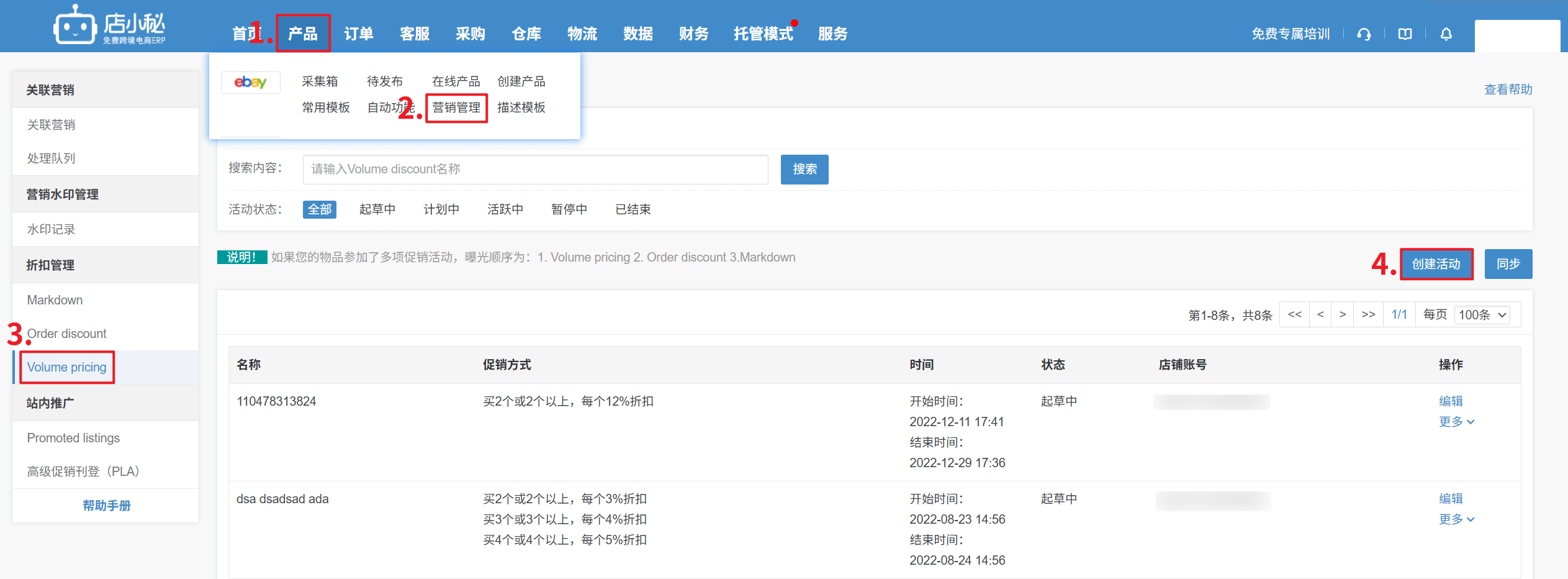Open 查看帮助 link
Screen dimensions: 1568x579
pyautogui.click(x=1508, y=89)
